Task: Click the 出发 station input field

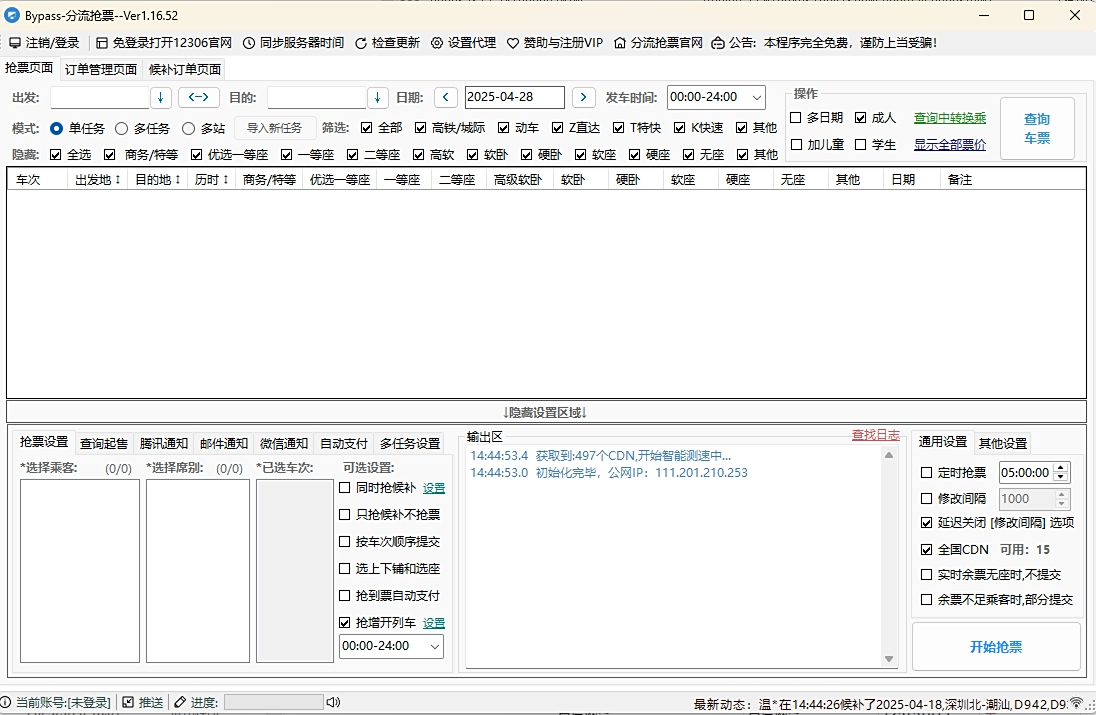Action: pos(99,97)
